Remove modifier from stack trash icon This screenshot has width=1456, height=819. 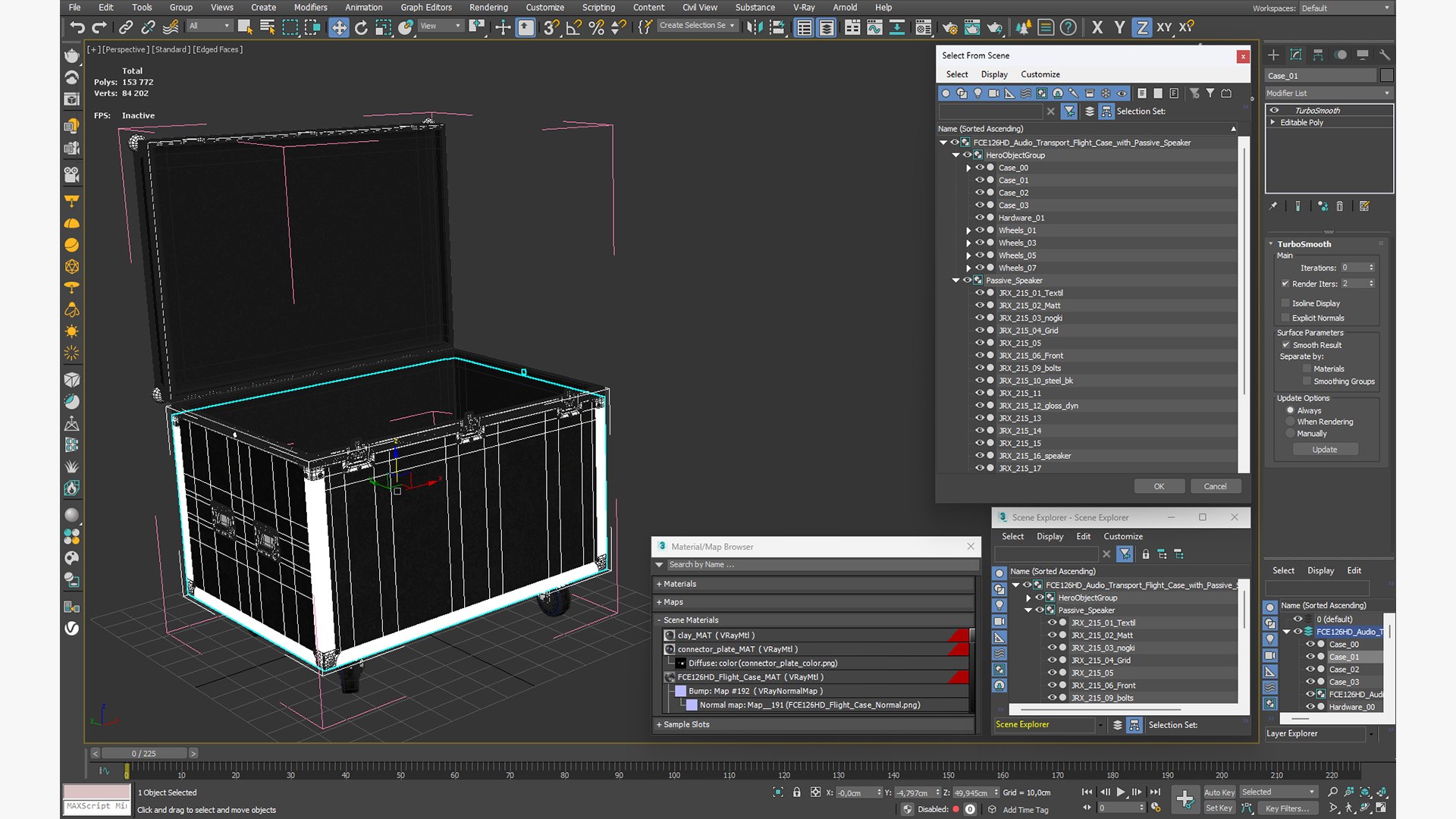(1339, 206)
